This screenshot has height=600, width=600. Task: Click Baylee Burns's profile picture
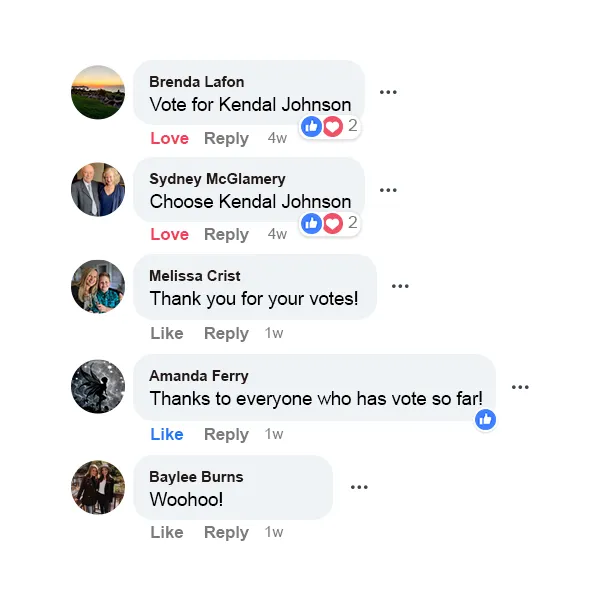tap(98, 487)
